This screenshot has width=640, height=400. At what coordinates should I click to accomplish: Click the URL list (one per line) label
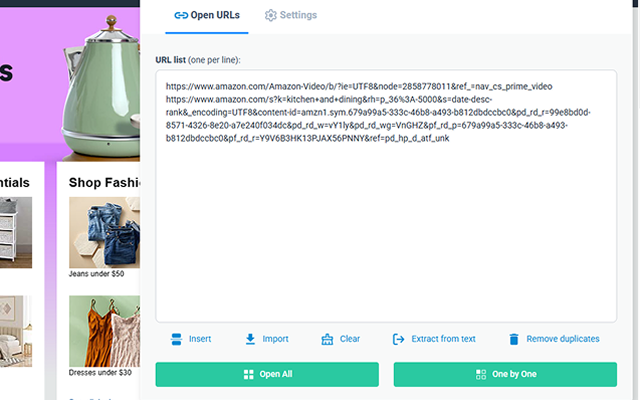[198, 60]
